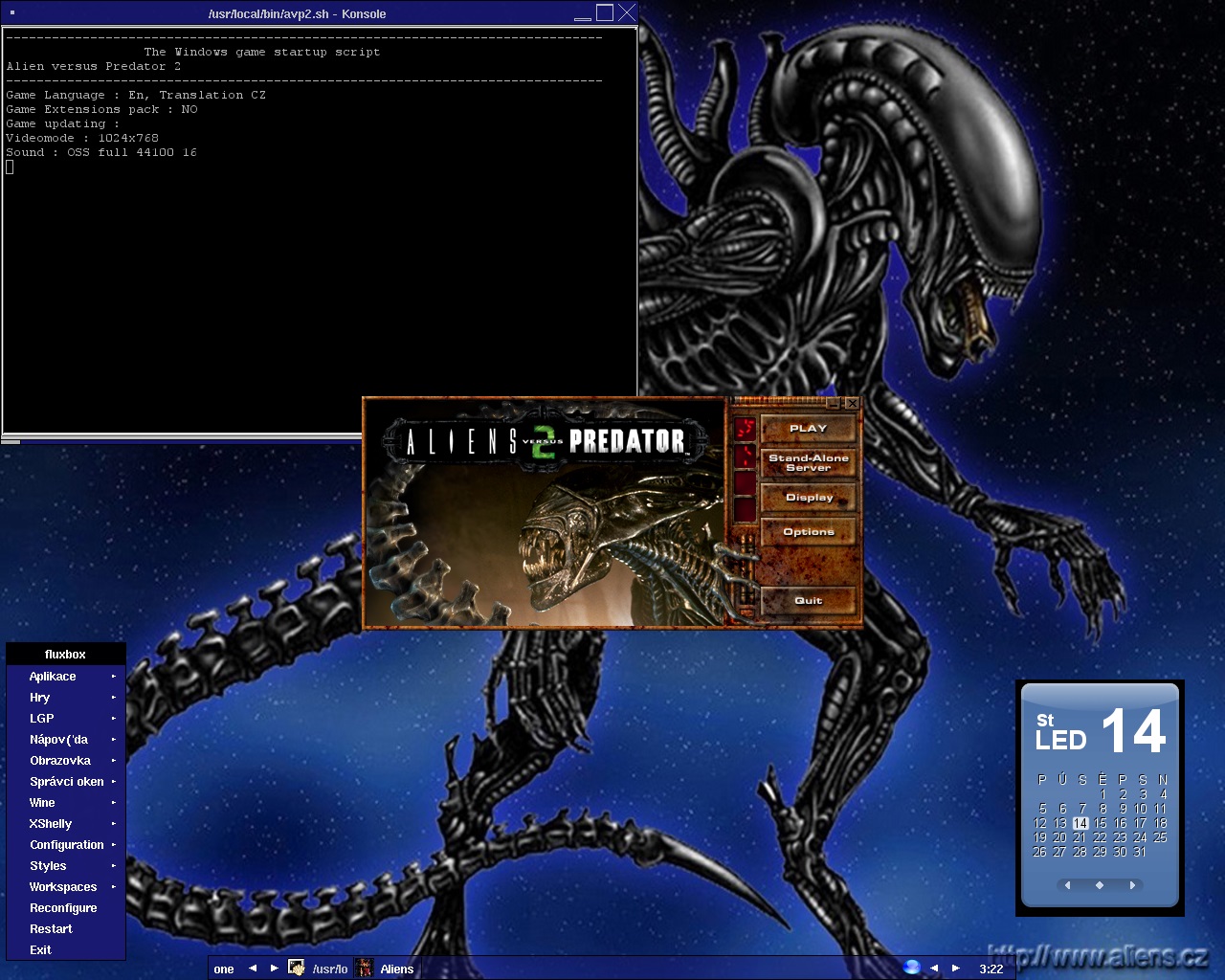Viewport: 1225px width, 980px height.
Task: Click 'Sound : OSS full 44100 16' line
Action: click(x=101, y=152)
